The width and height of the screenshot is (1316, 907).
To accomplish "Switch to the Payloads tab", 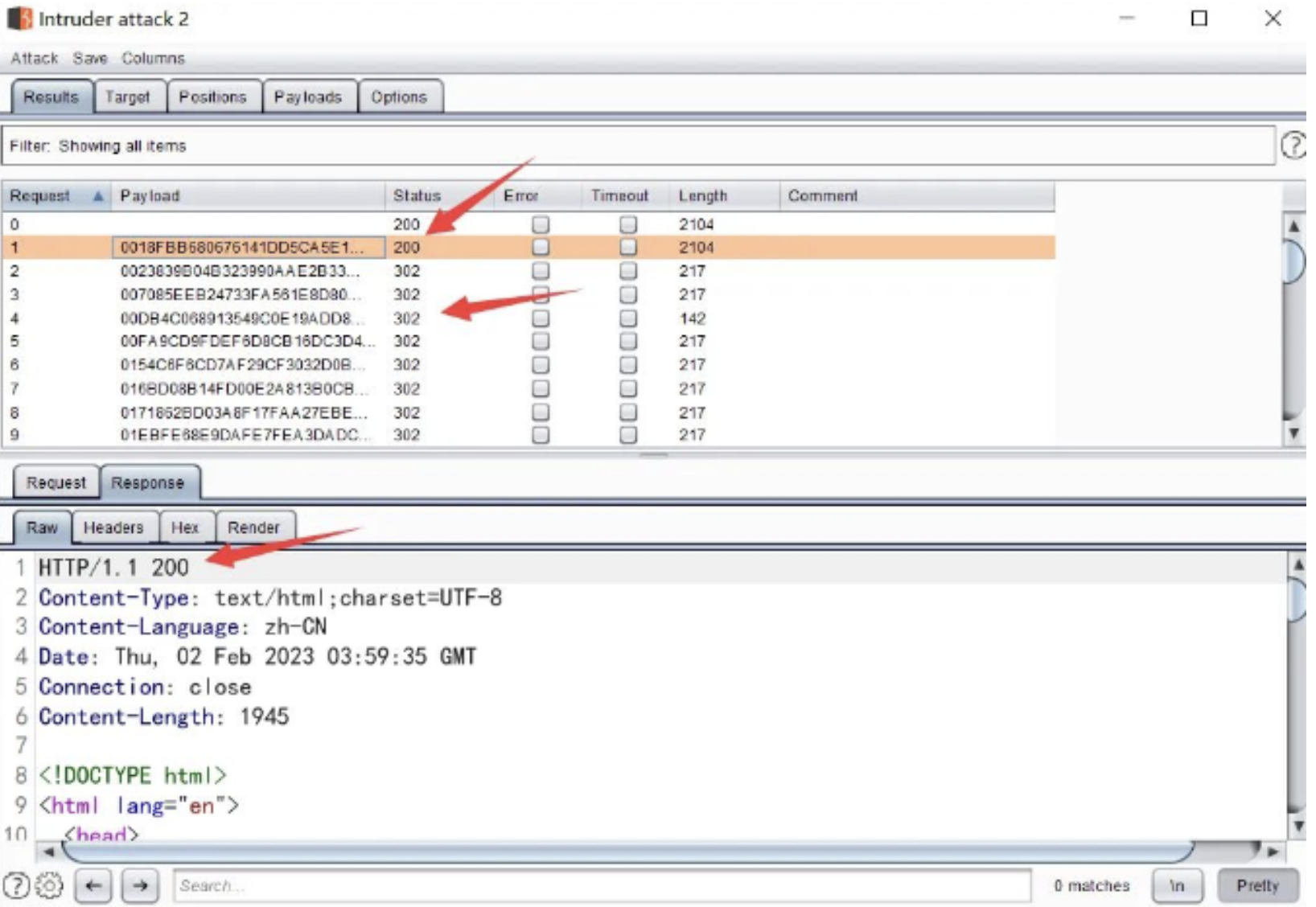I will coord(308,97).
